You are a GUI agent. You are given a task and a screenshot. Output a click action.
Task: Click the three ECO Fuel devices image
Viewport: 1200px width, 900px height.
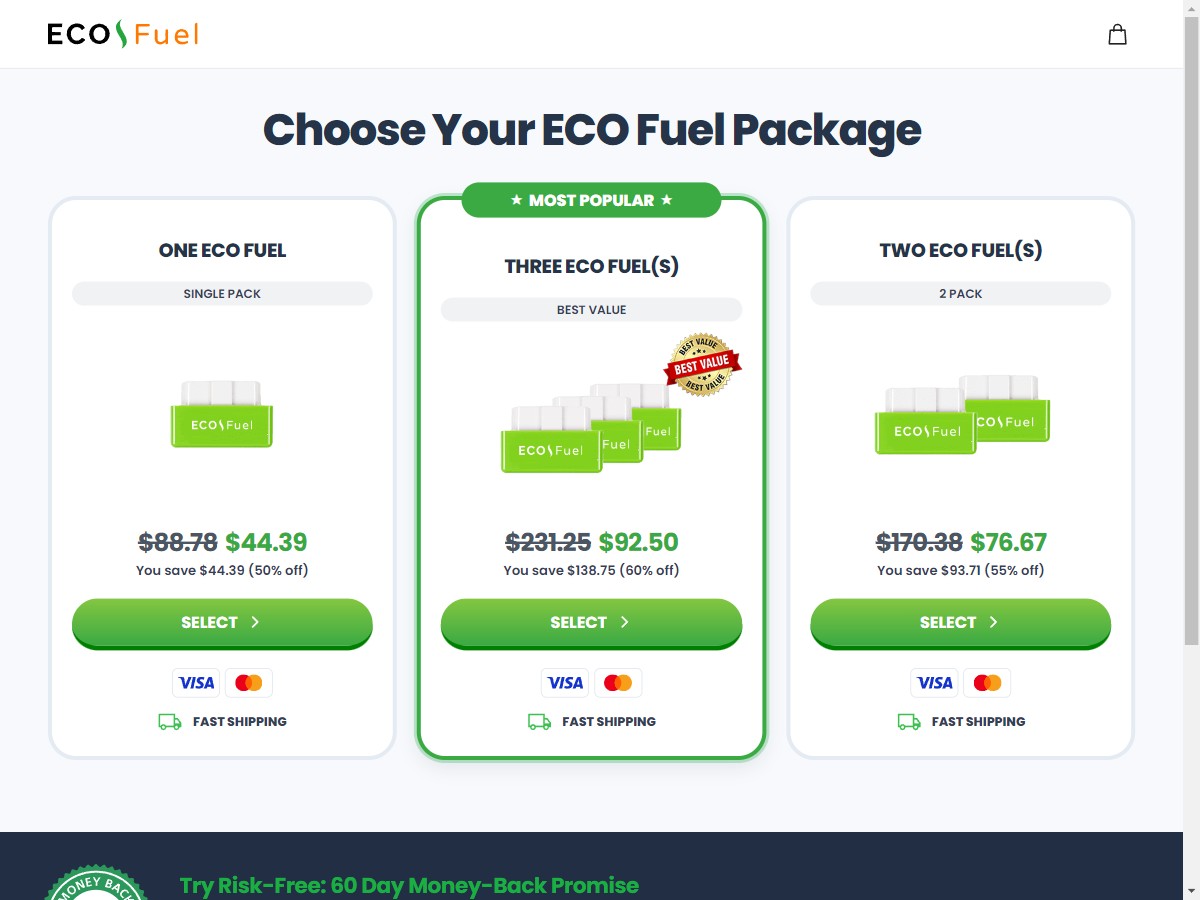coord(591,427)
